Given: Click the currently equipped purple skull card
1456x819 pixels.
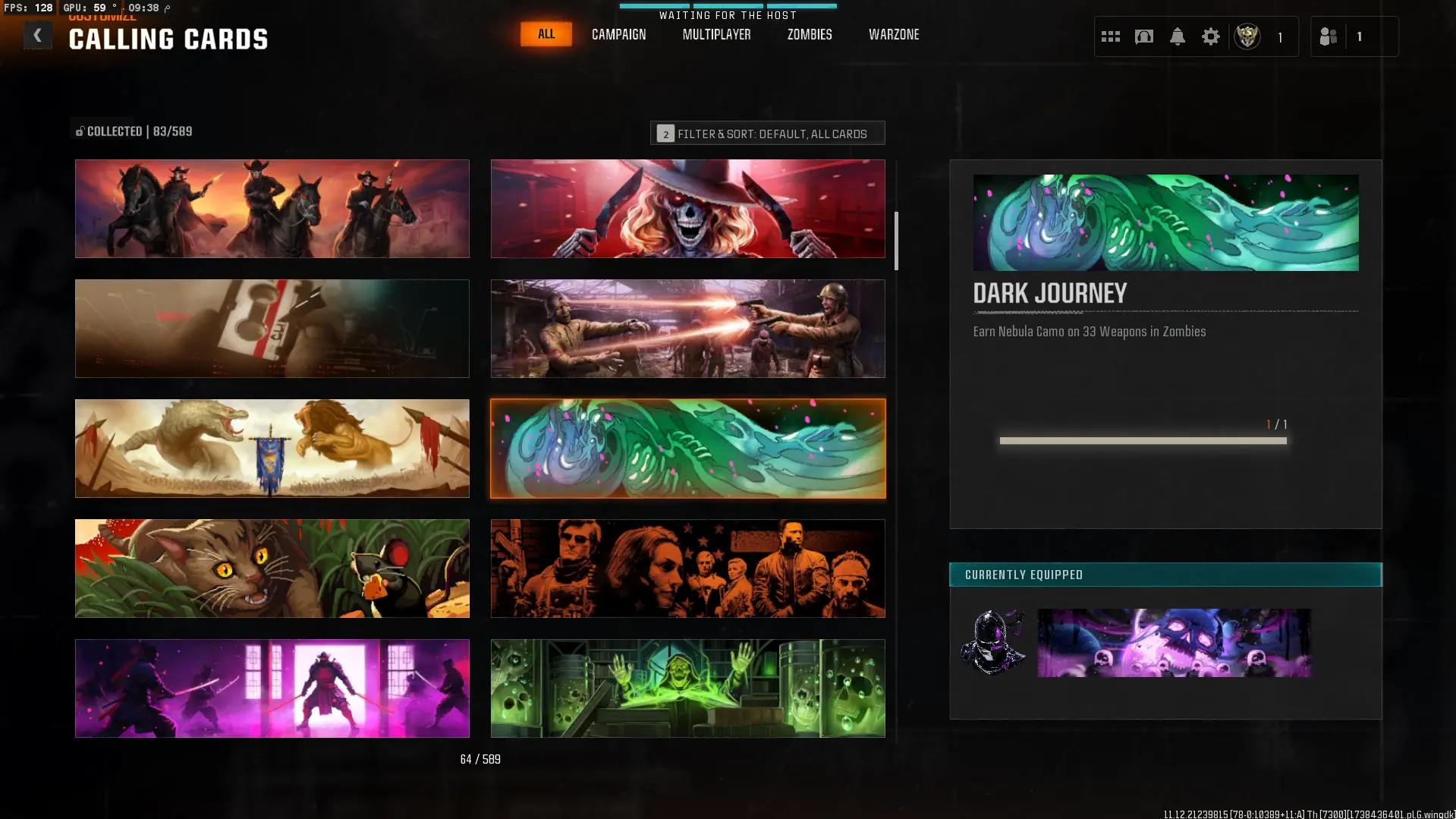Looking at the screenshot, I should point(1174,643).
